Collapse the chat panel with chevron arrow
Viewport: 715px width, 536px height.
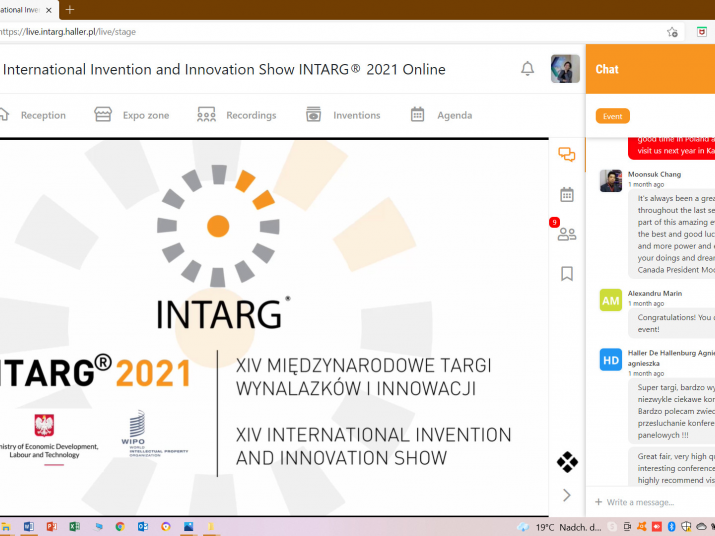pos(567,495)
